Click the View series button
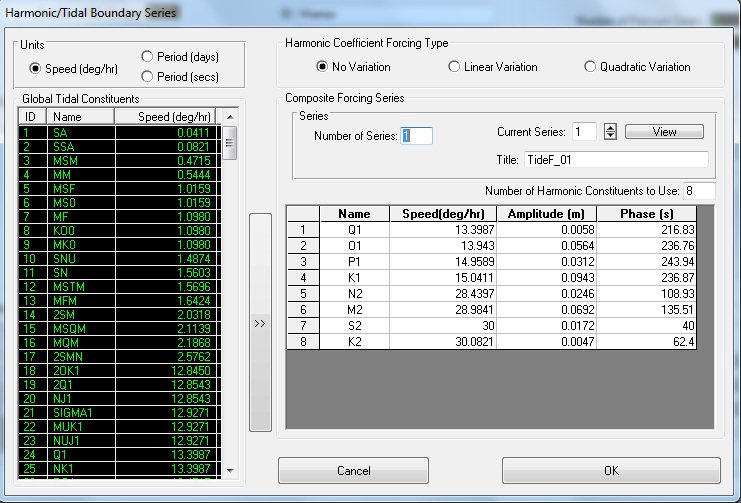 (664, 132)
